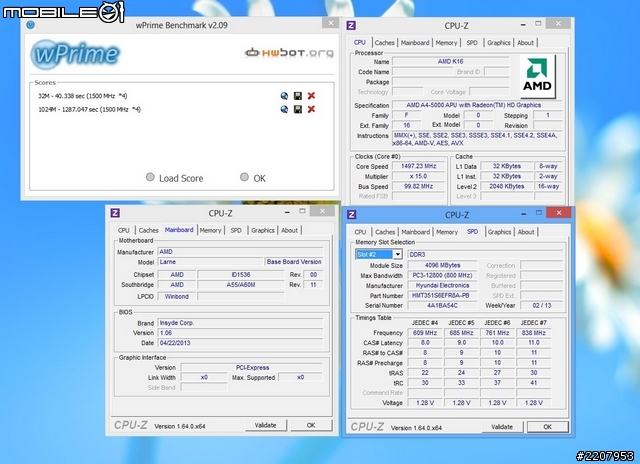
Task: Open Graphics tab in top CPU-Z window
Action: pos(499,42)
